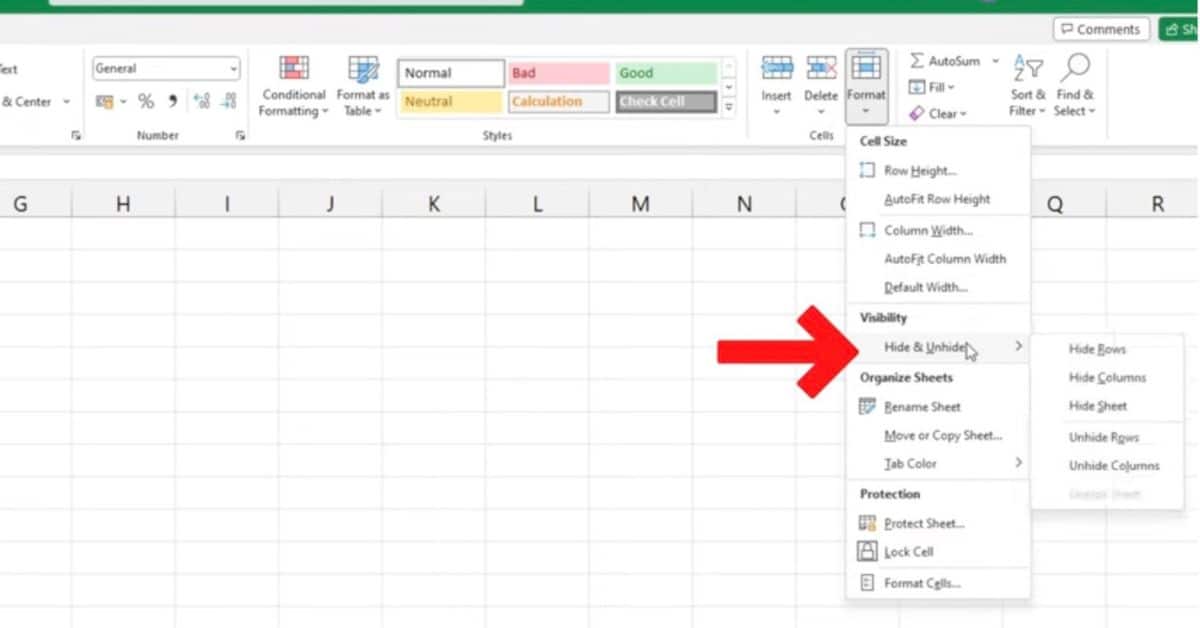Select column header L
The width and height of the screenshot is (1200, 628).
(537, 202)
